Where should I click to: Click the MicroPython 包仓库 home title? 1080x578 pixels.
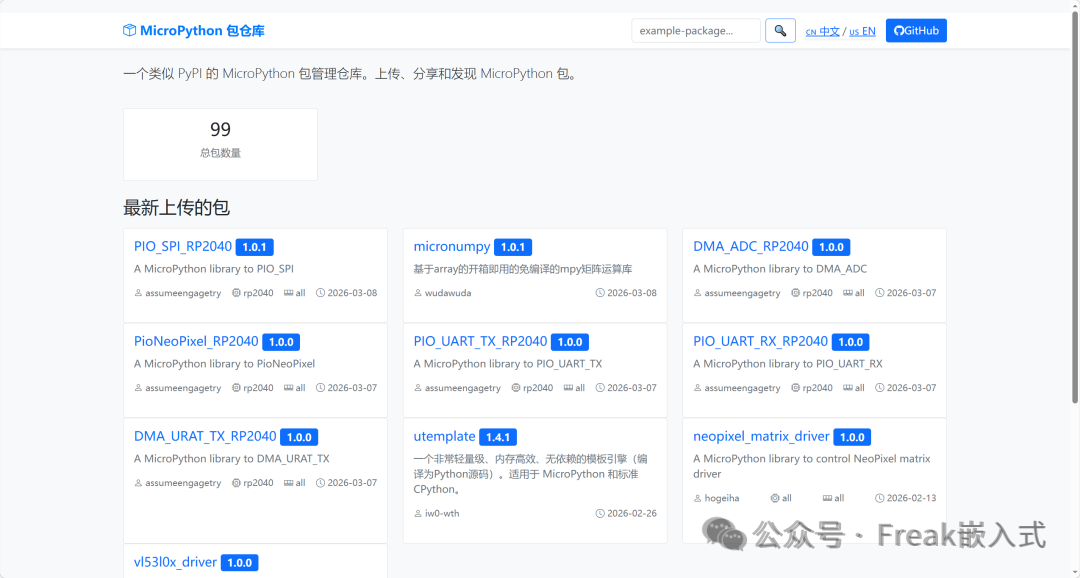[x=202, y=31]
